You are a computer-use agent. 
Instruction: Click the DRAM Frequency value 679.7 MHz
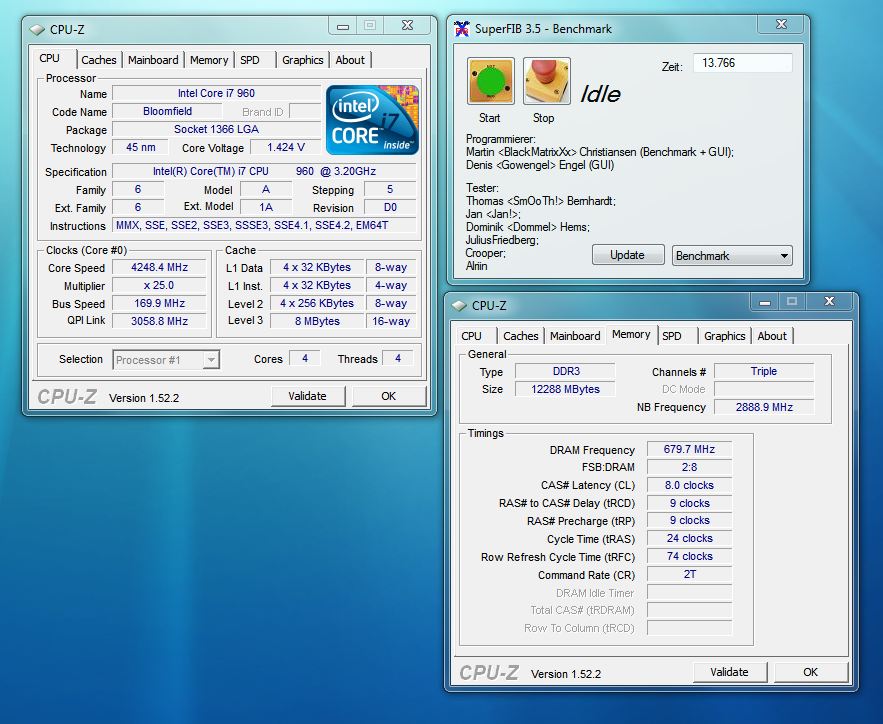tap(689, 449)
